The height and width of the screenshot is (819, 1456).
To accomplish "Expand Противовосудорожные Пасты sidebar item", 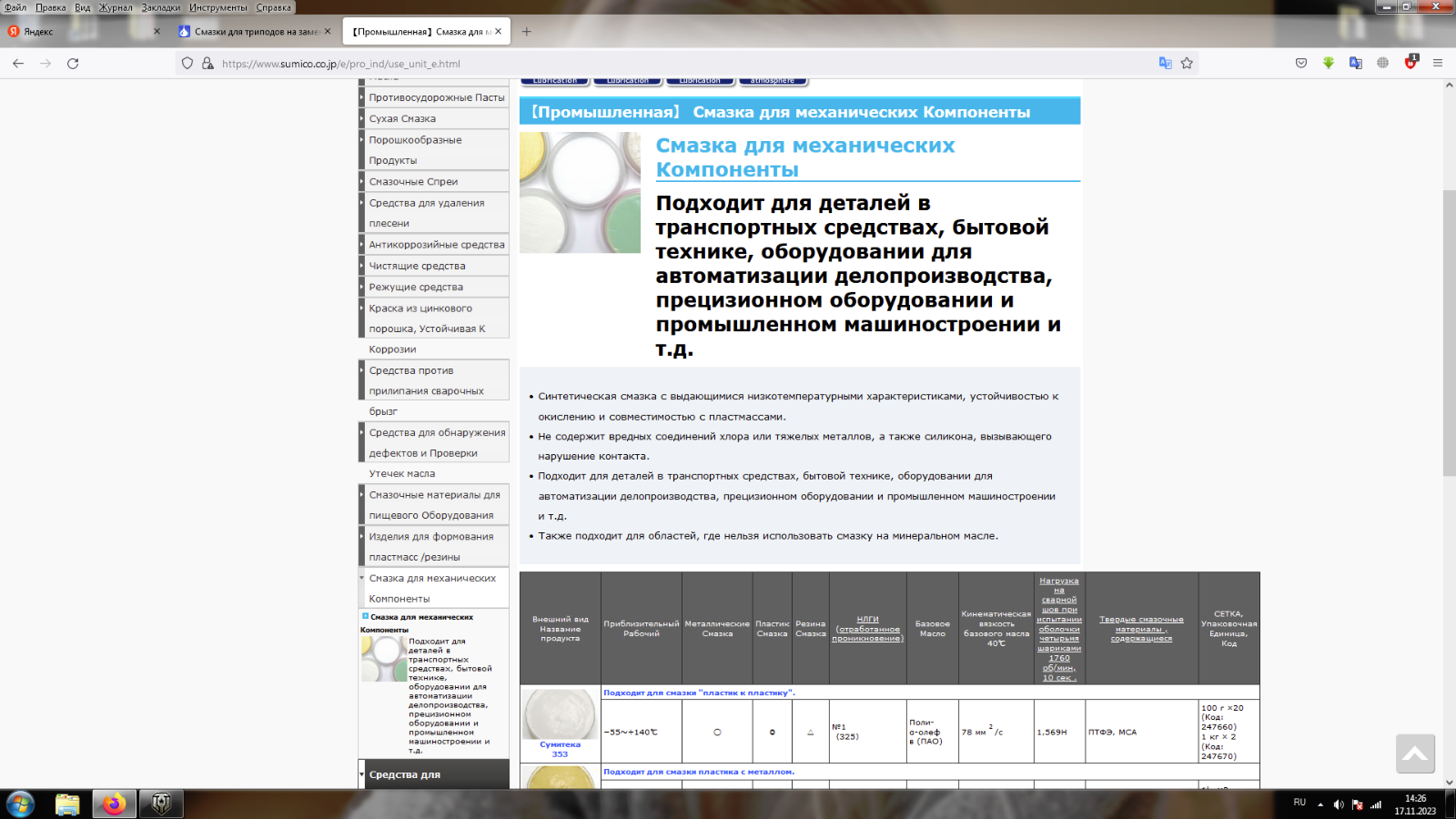I will coord(434,97).
